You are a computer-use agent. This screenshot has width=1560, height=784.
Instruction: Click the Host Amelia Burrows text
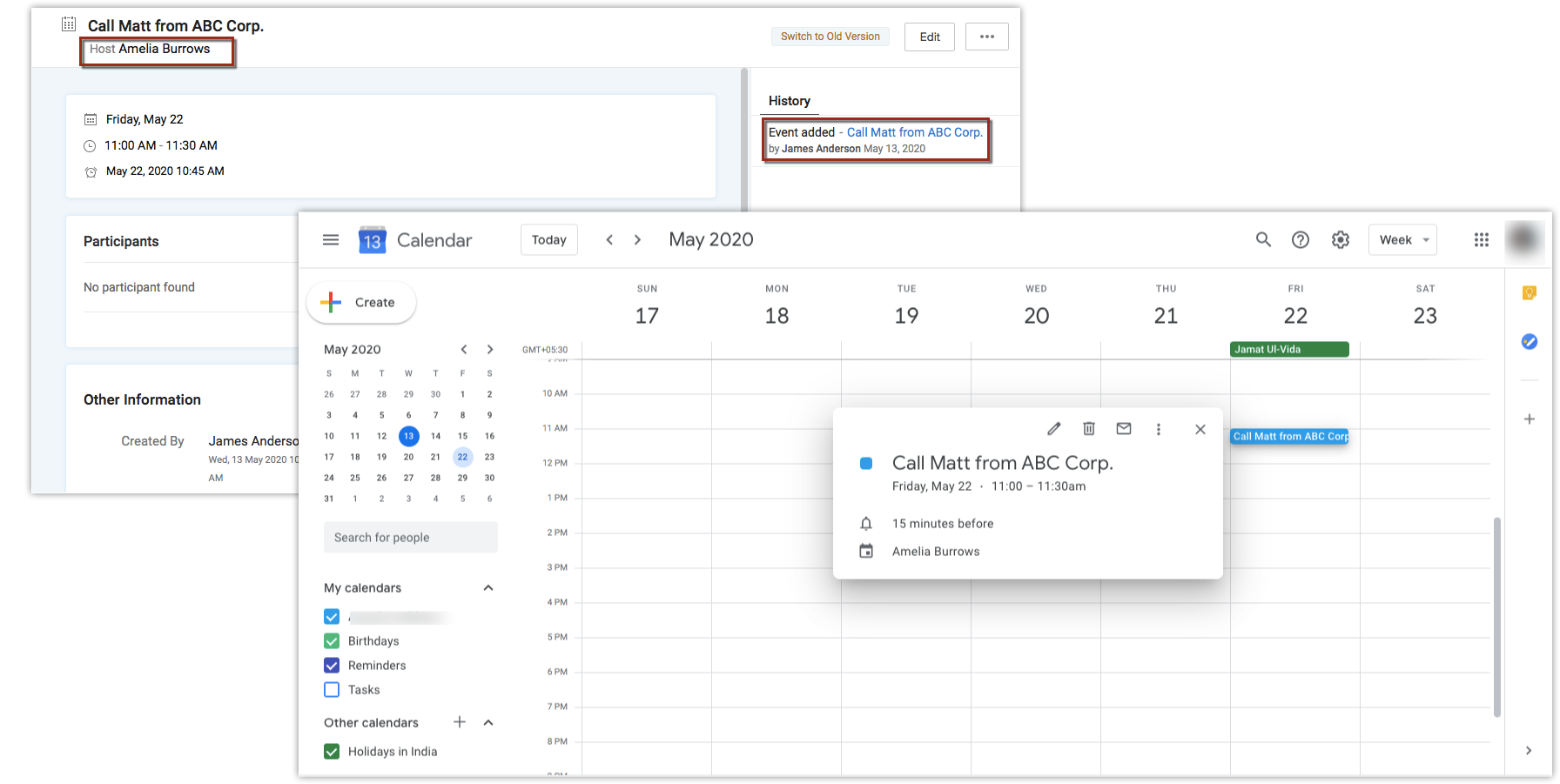pos(150,49)
